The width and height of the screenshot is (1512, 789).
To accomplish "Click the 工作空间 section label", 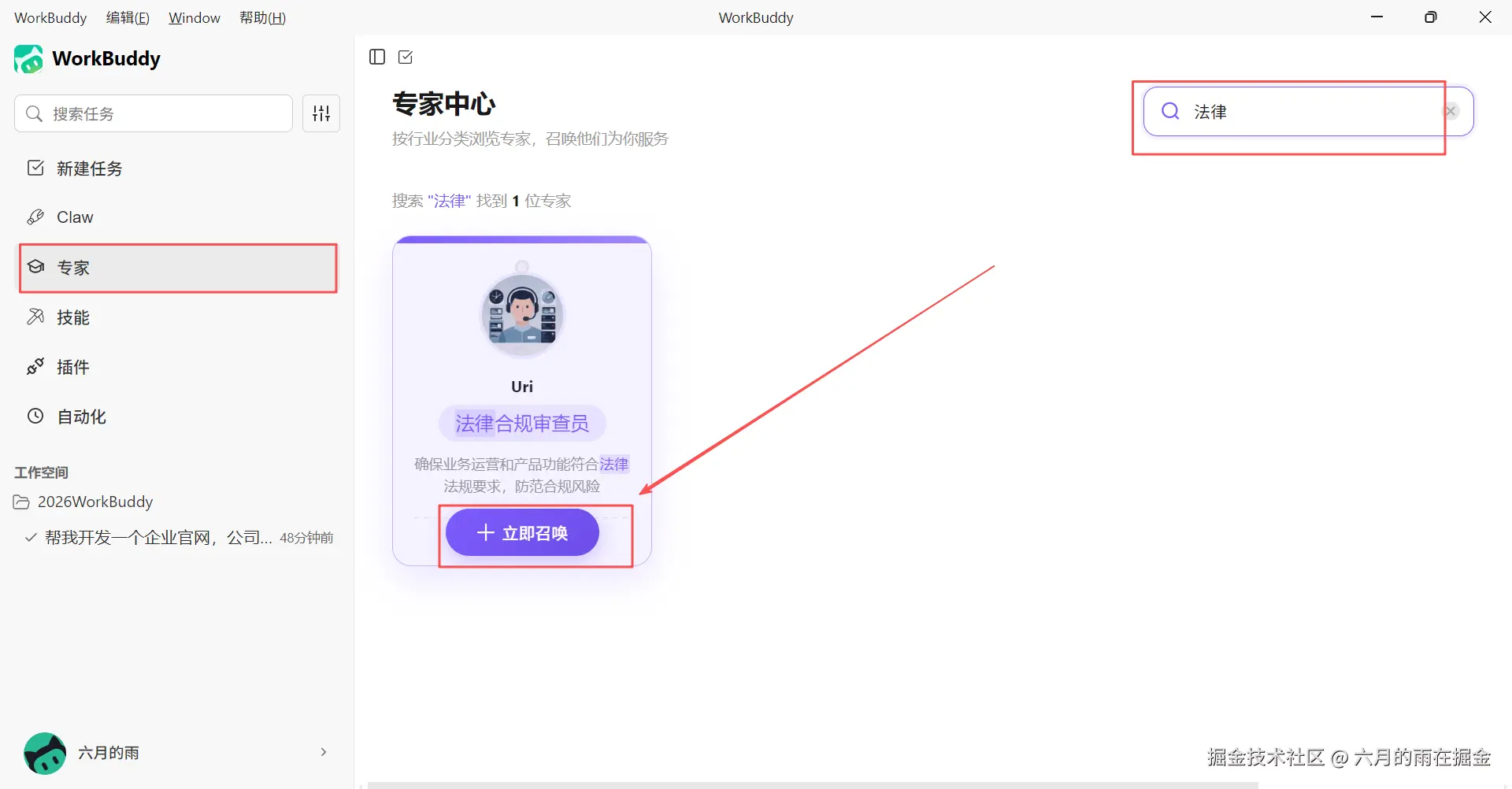I will [41, 472].
